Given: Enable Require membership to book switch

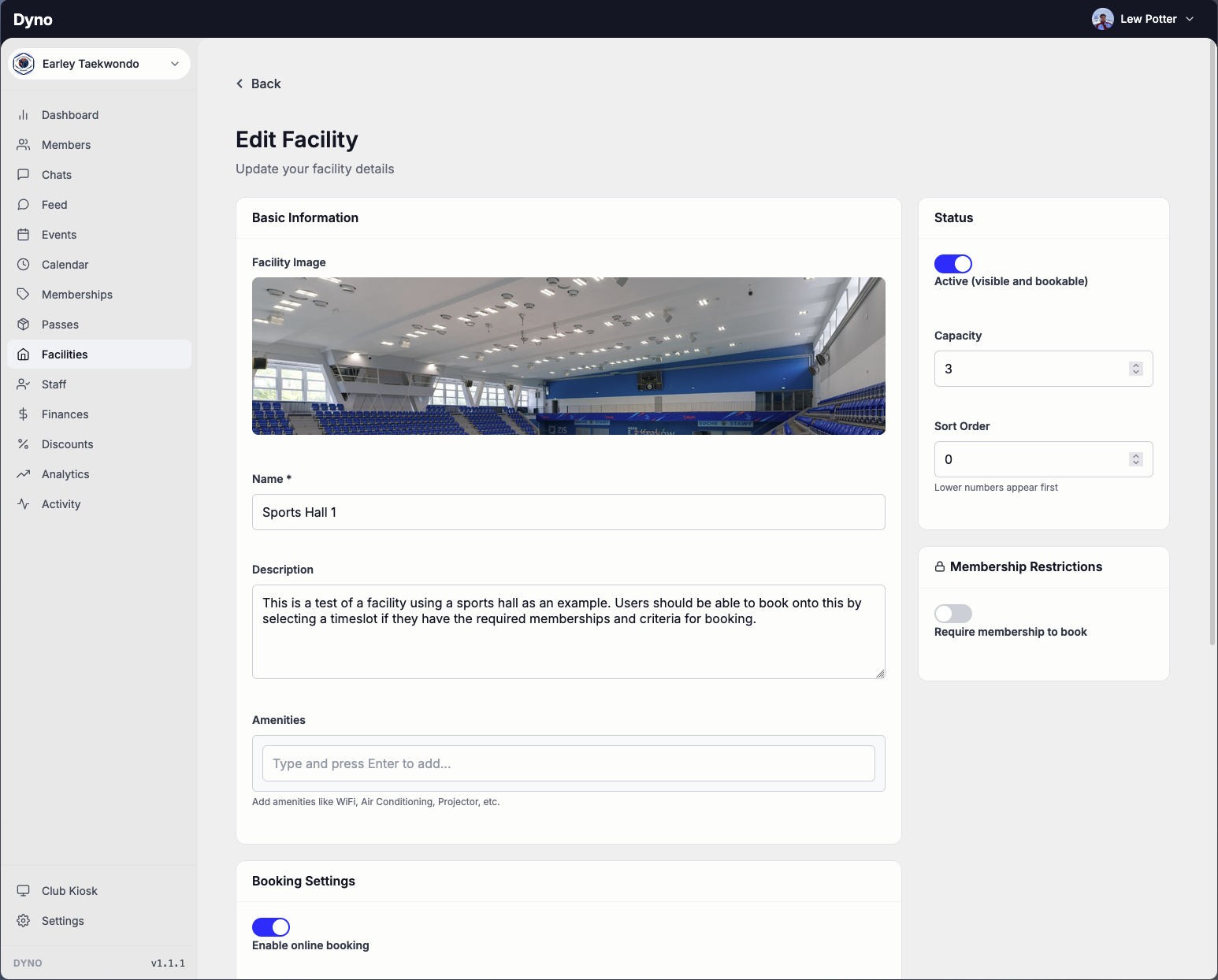Looking at the screenshot, I should [953, 614].
